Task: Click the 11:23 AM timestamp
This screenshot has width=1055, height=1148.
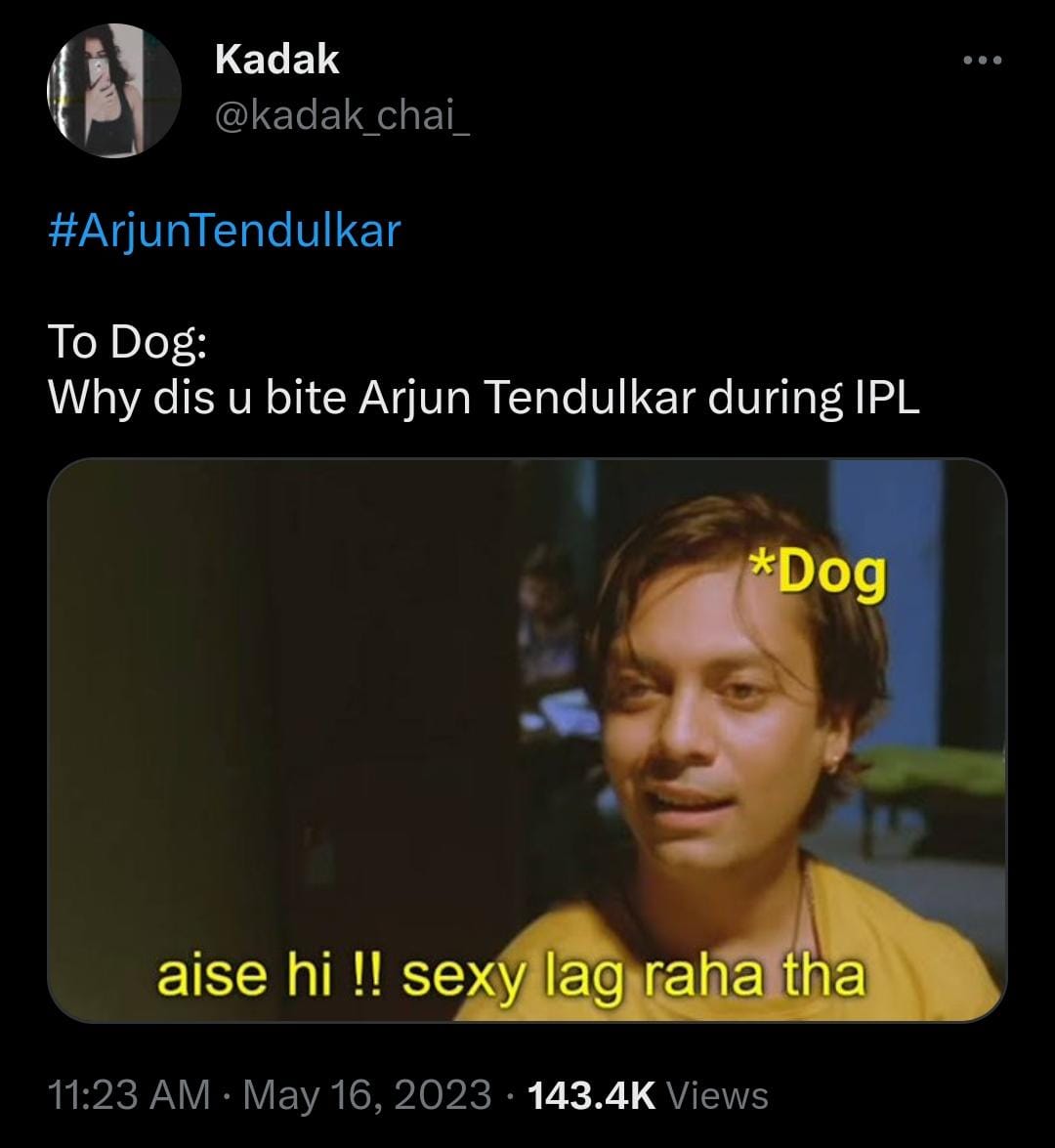Action: (x=129, y=1094)
